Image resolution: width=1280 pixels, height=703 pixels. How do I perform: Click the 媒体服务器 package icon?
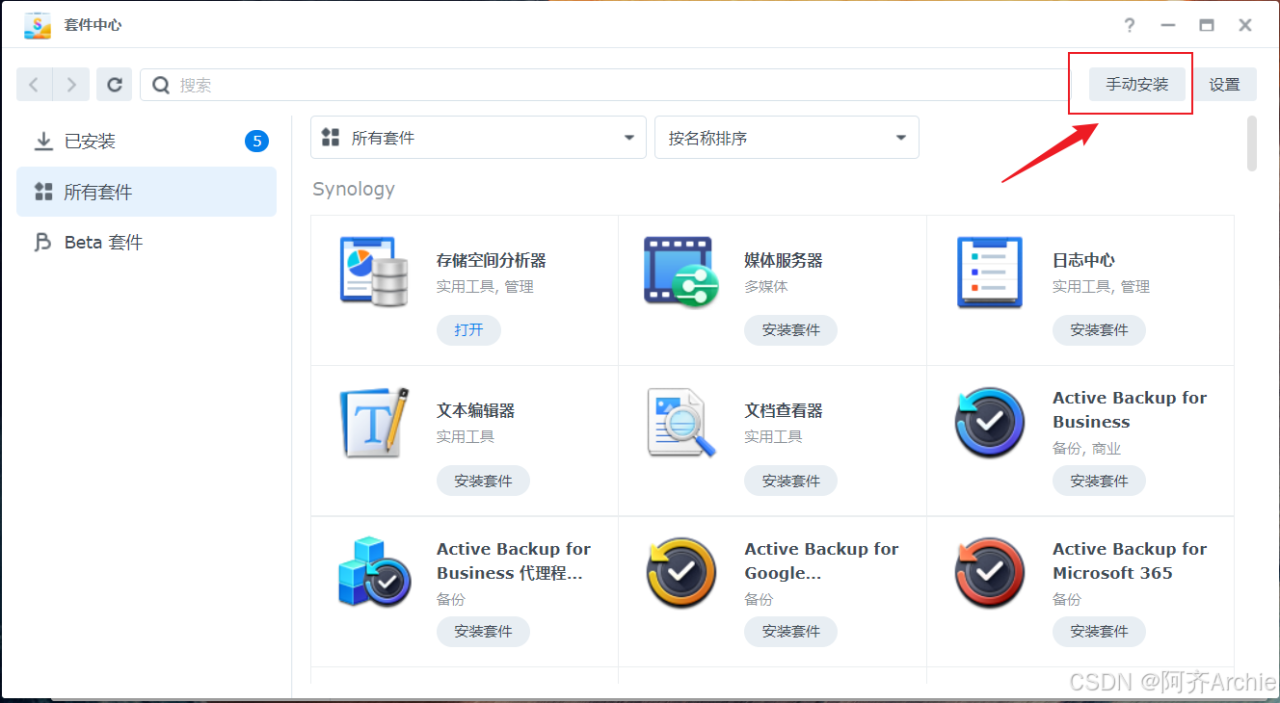tap(681, 271)
